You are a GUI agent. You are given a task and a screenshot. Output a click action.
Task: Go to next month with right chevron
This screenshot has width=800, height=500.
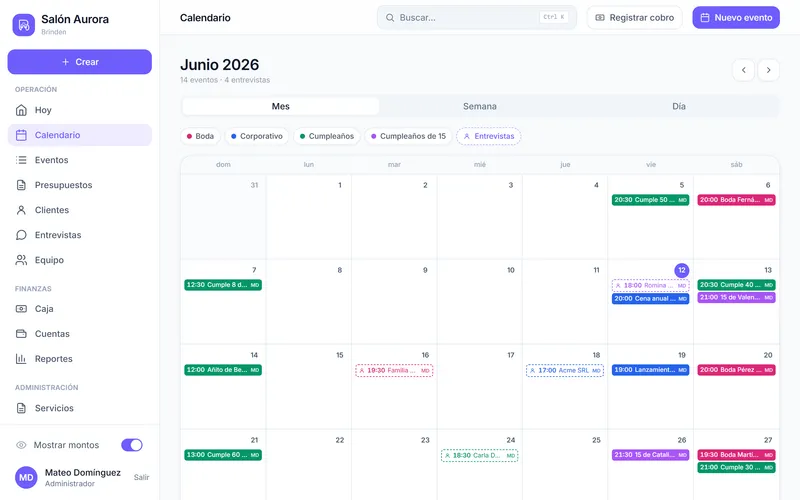(x=768, y=70)
